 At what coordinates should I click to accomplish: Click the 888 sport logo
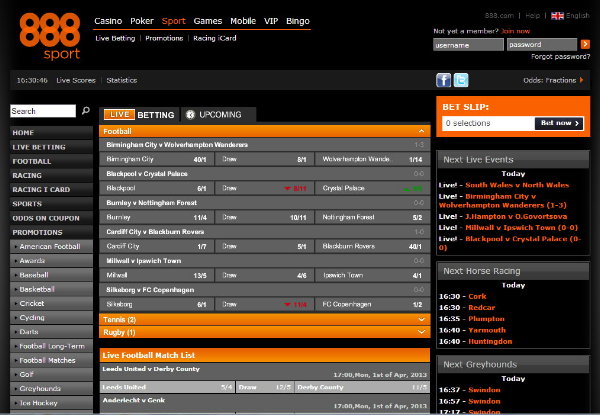click(50, 36)
